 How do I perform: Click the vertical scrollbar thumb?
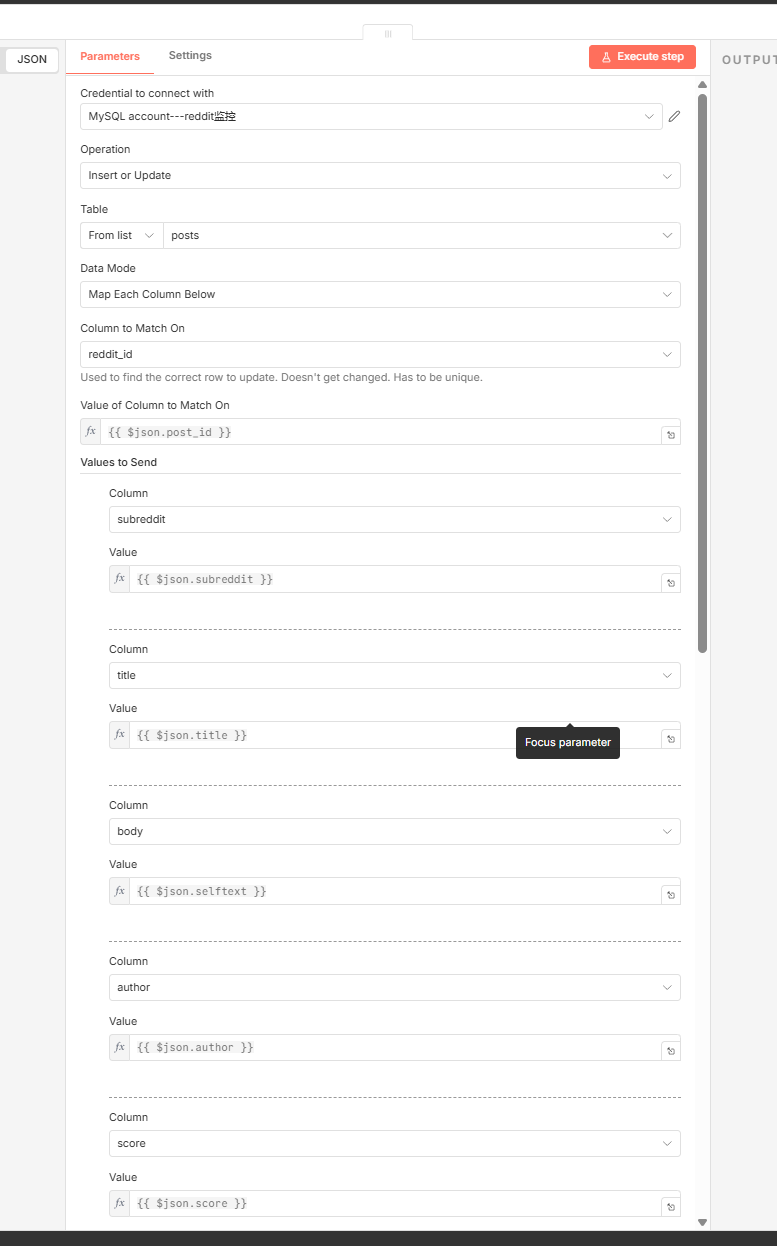(x=702, y=370)
